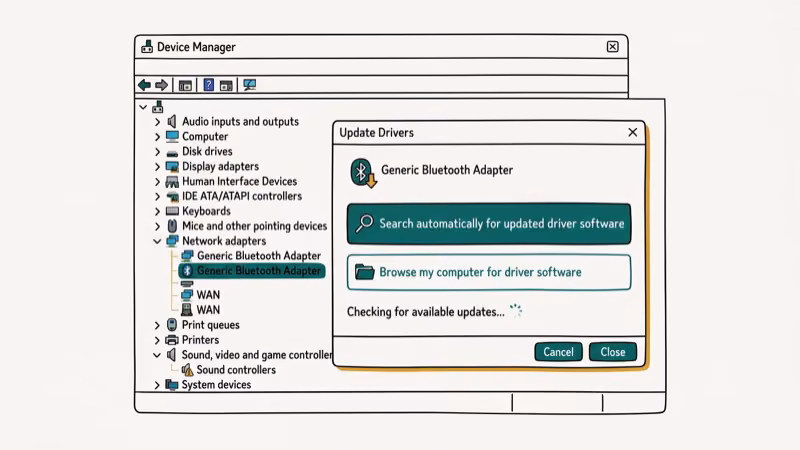The height and width of the screenshot is (450, 800).
Task: Click the Disk drives icon
Action: [172, 153]
